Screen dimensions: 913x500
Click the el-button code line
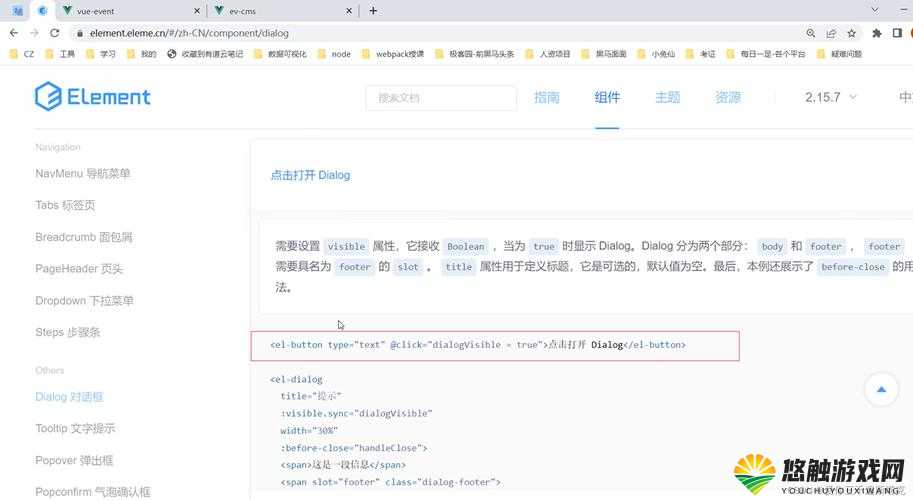coord(478,345)
